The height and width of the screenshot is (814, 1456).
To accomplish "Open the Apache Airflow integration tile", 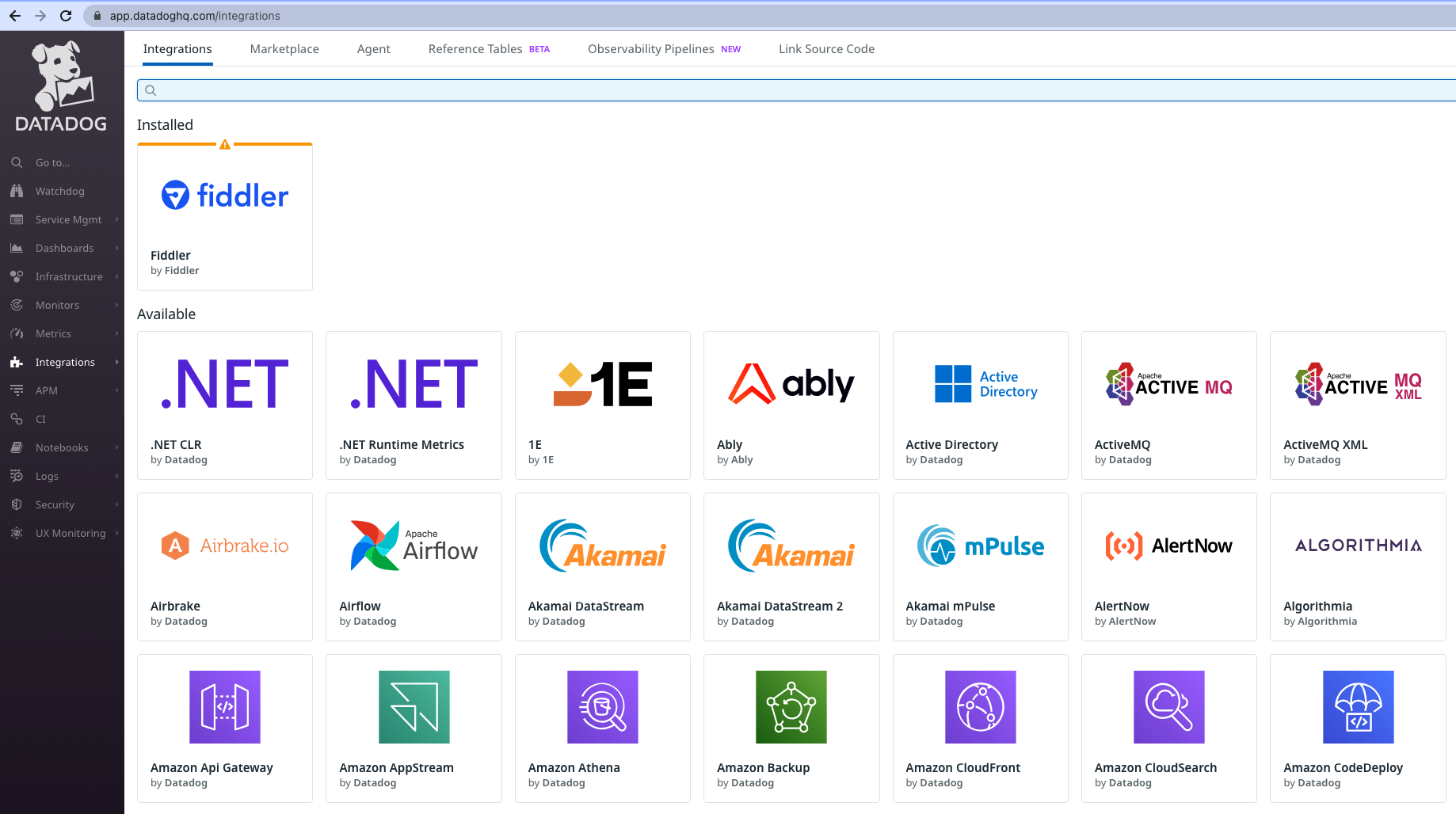I will coord(414,567).
